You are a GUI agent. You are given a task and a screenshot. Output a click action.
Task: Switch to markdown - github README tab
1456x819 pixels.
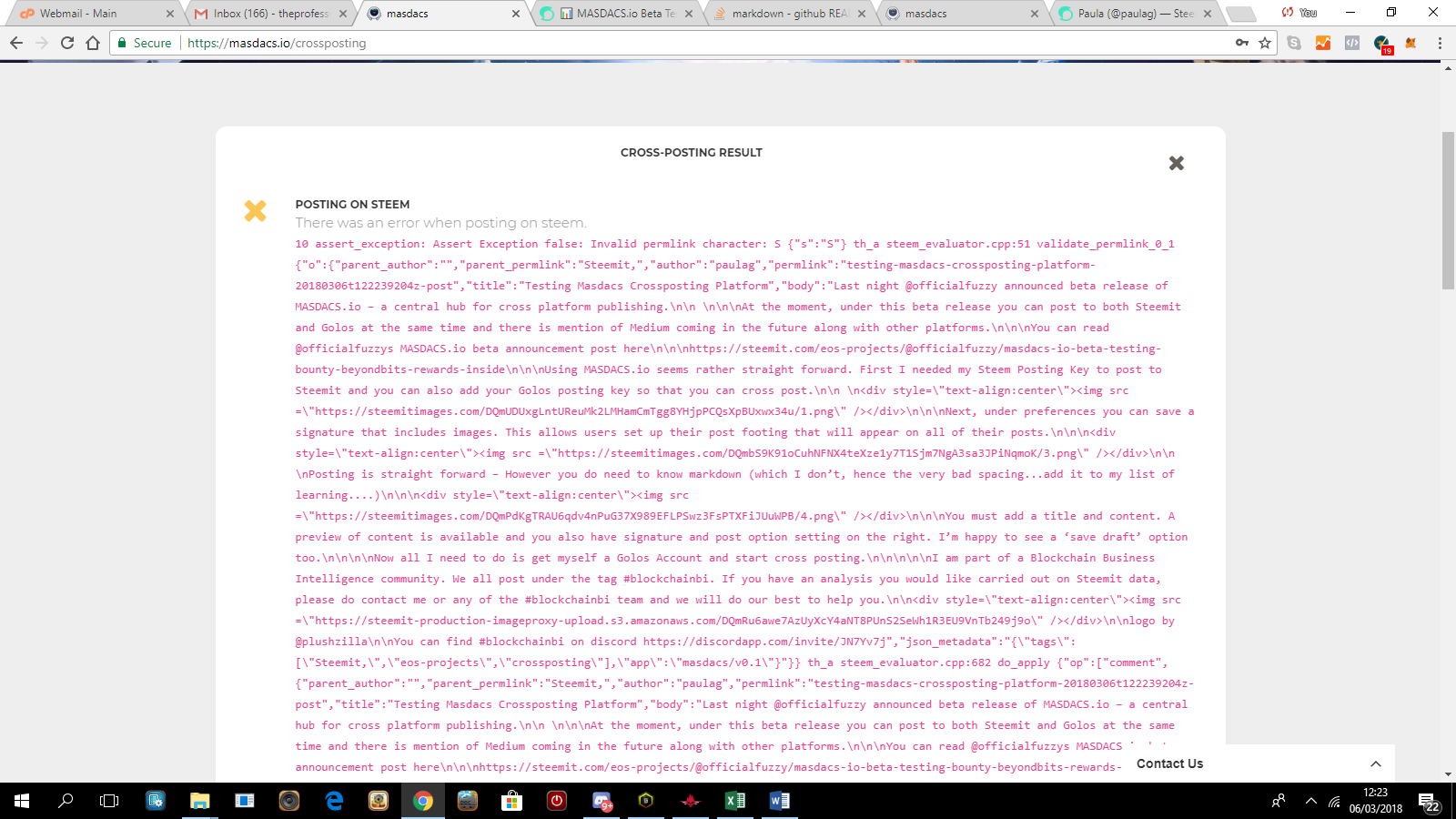click(788, 14)
